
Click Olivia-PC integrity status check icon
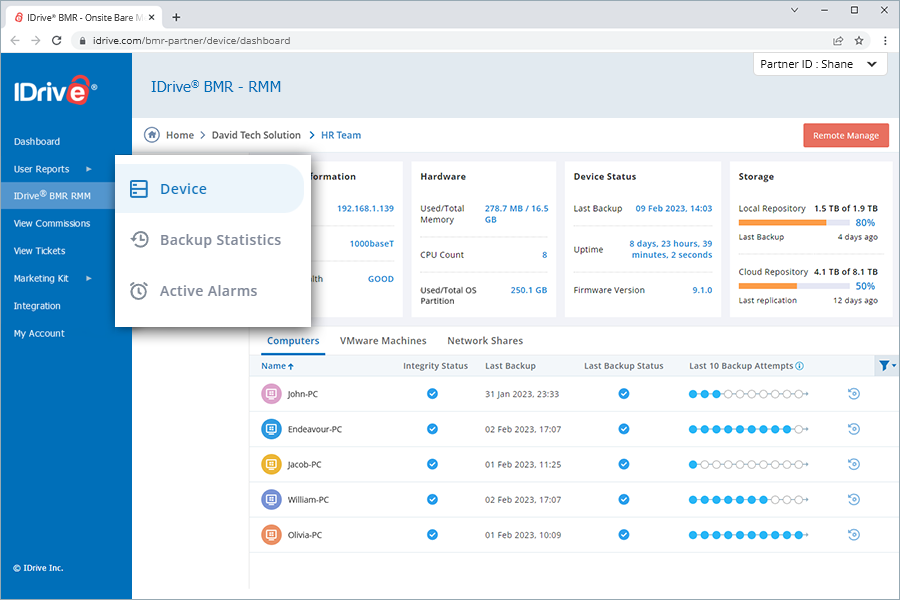coord(432,535)
